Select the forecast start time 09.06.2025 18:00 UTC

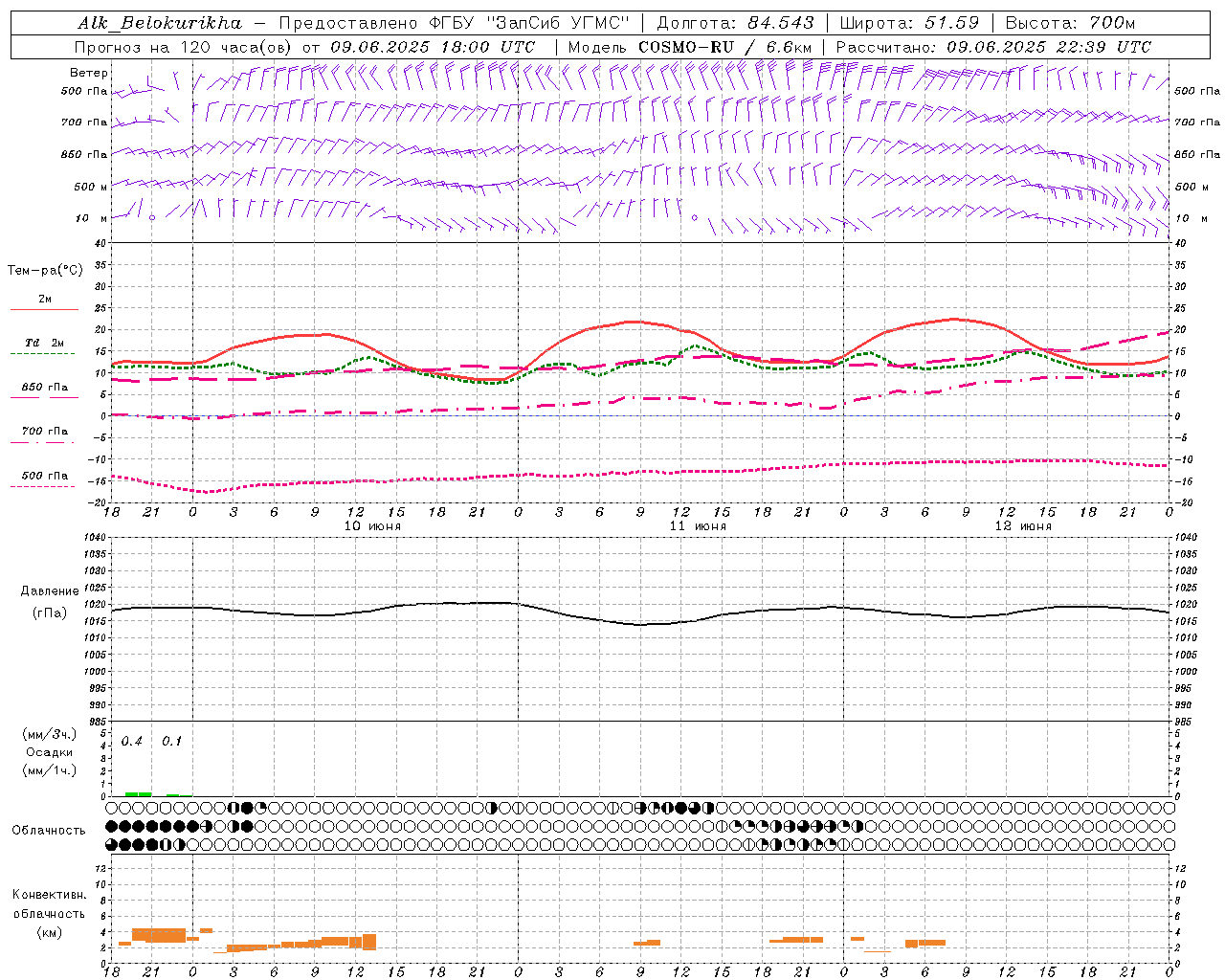433,47
